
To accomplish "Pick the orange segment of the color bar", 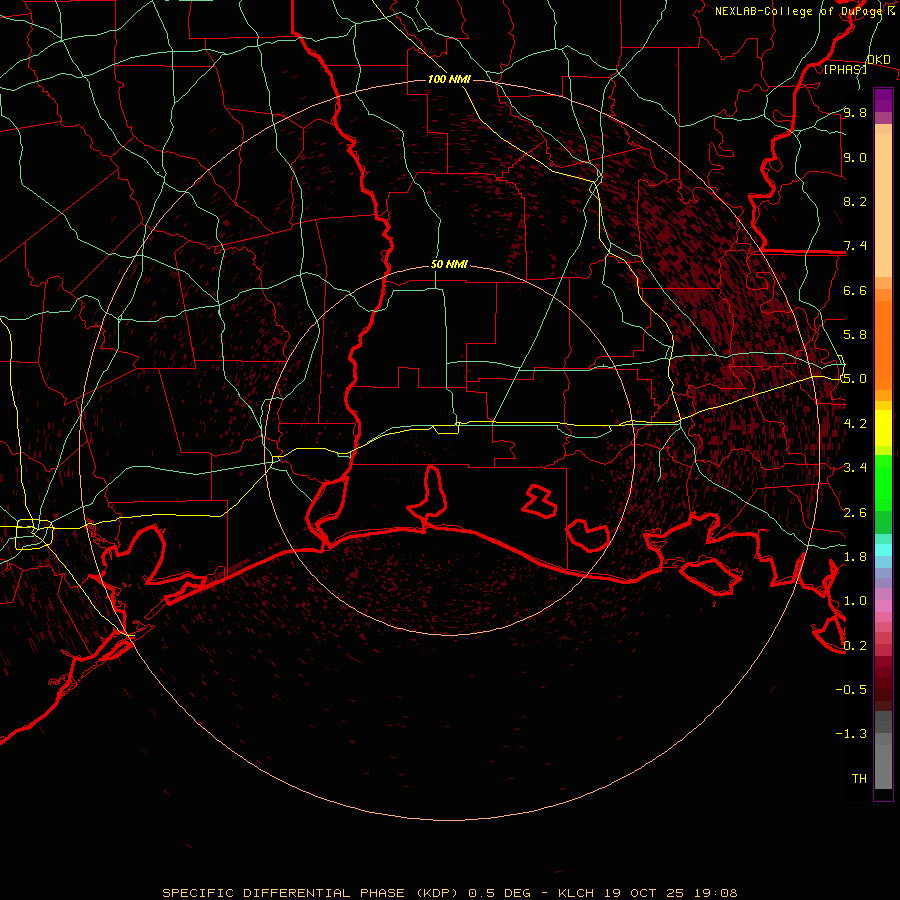I will [x=883, y=345].
